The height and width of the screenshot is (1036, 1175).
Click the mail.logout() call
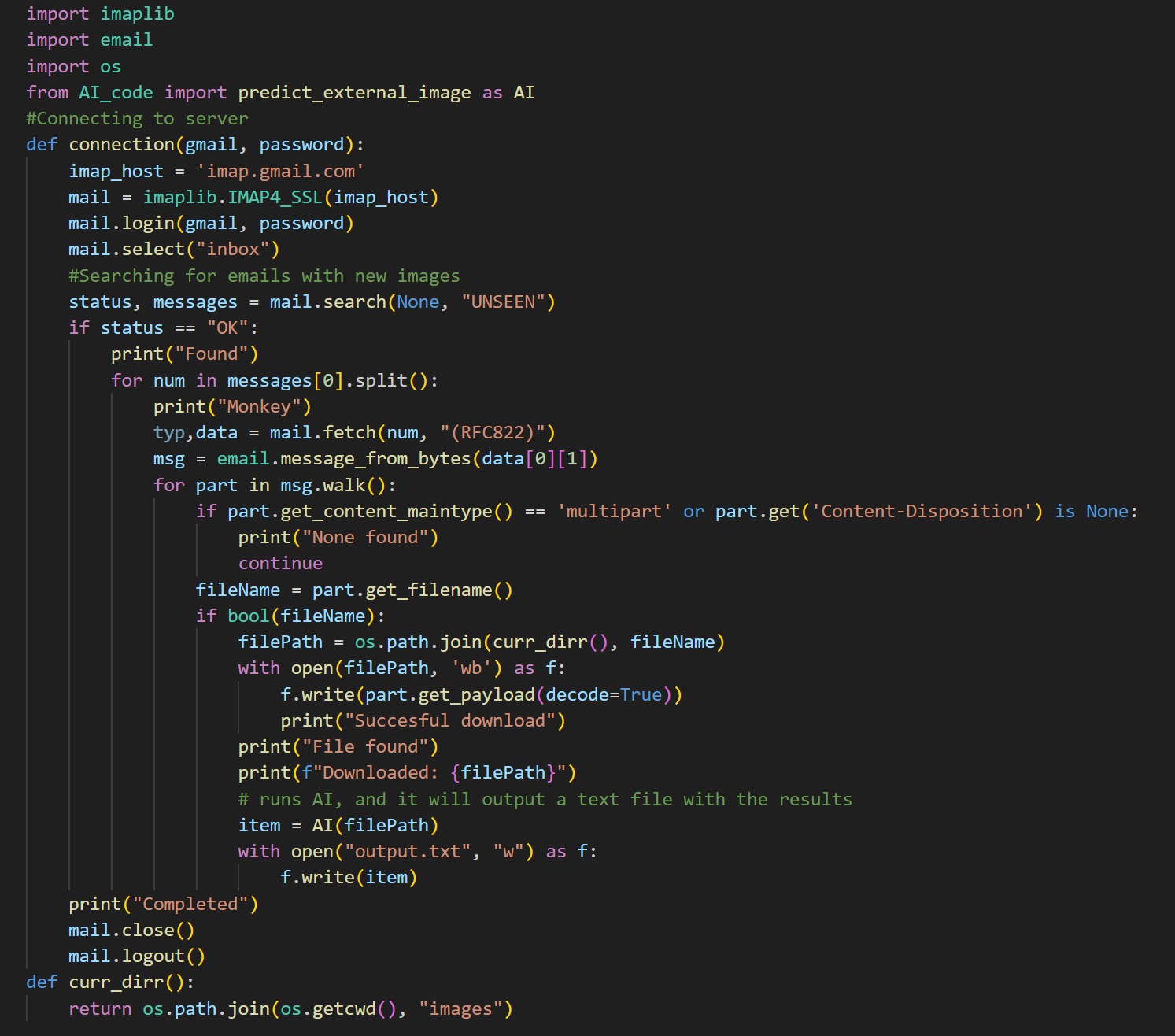click(136, 956)
